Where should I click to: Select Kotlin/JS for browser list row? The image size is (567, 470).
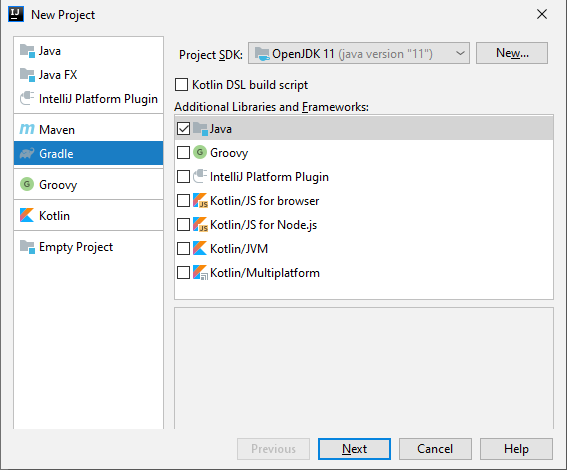click(364, 201)
